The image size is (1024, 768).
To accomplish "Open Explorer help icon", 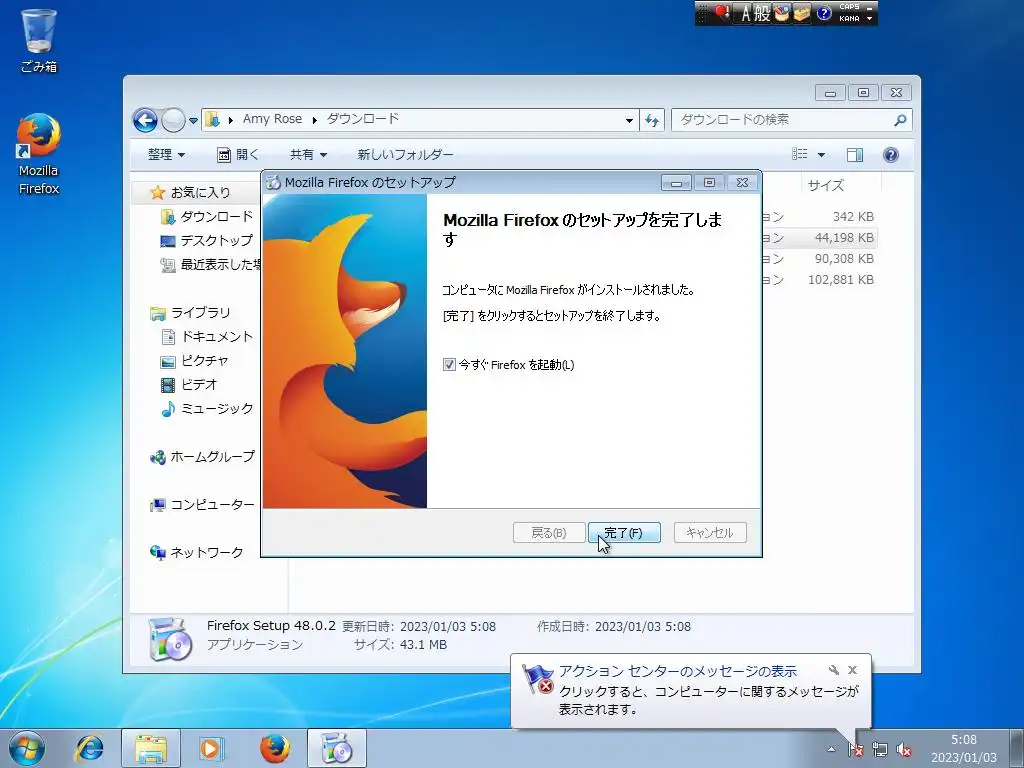I will pyautogui.click(x=891, y=155).
